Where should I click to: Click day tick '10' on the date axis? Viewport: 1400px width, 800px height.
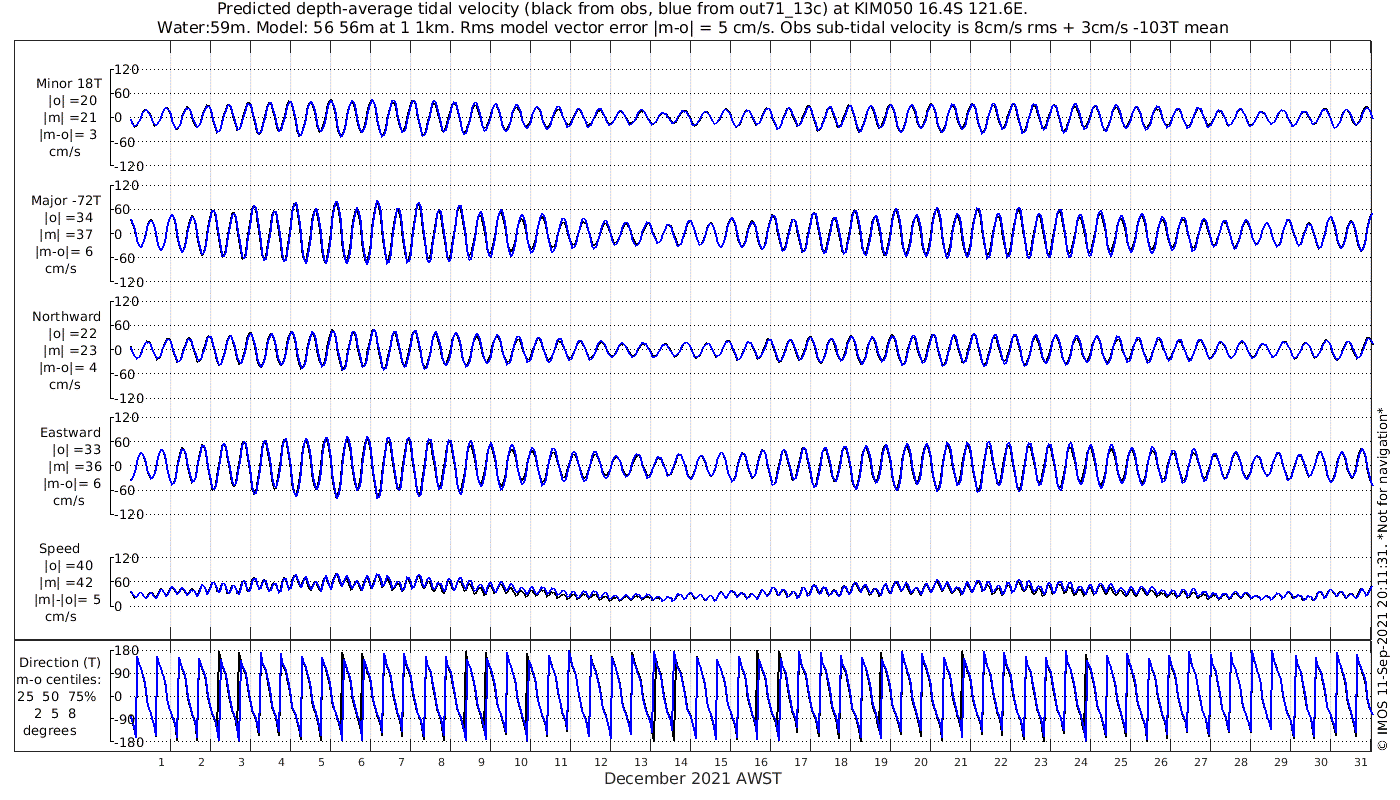pos(521,762)
